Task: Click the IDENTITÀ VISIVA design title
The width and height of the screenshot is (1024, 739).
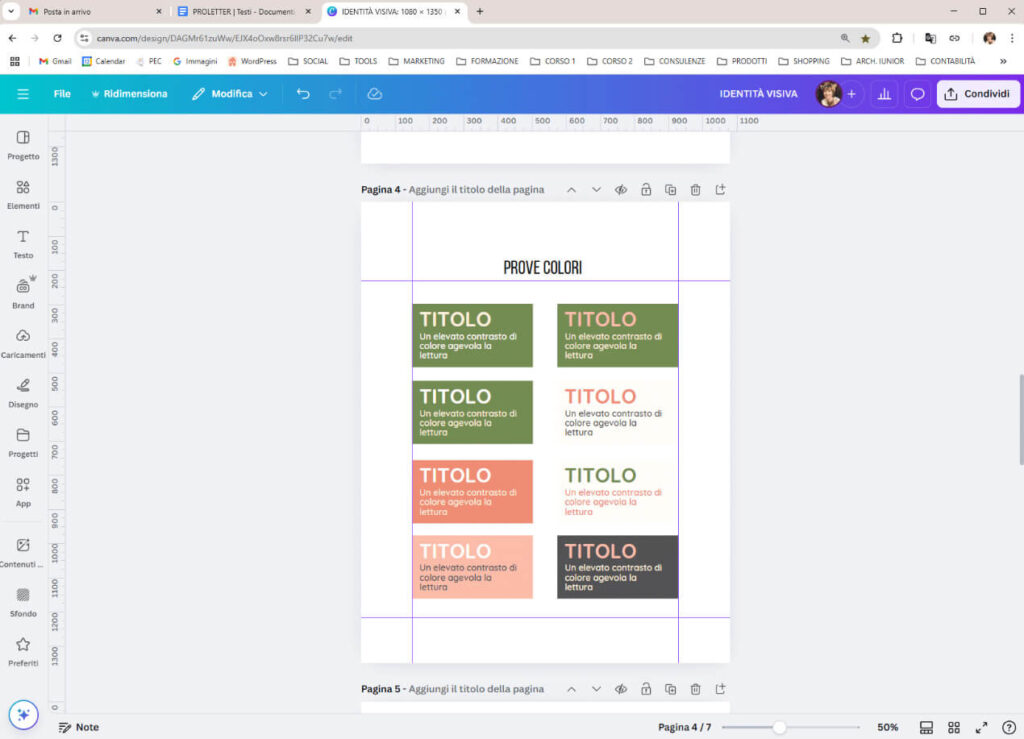Action: pyautogui.click(x=758, y=94)
